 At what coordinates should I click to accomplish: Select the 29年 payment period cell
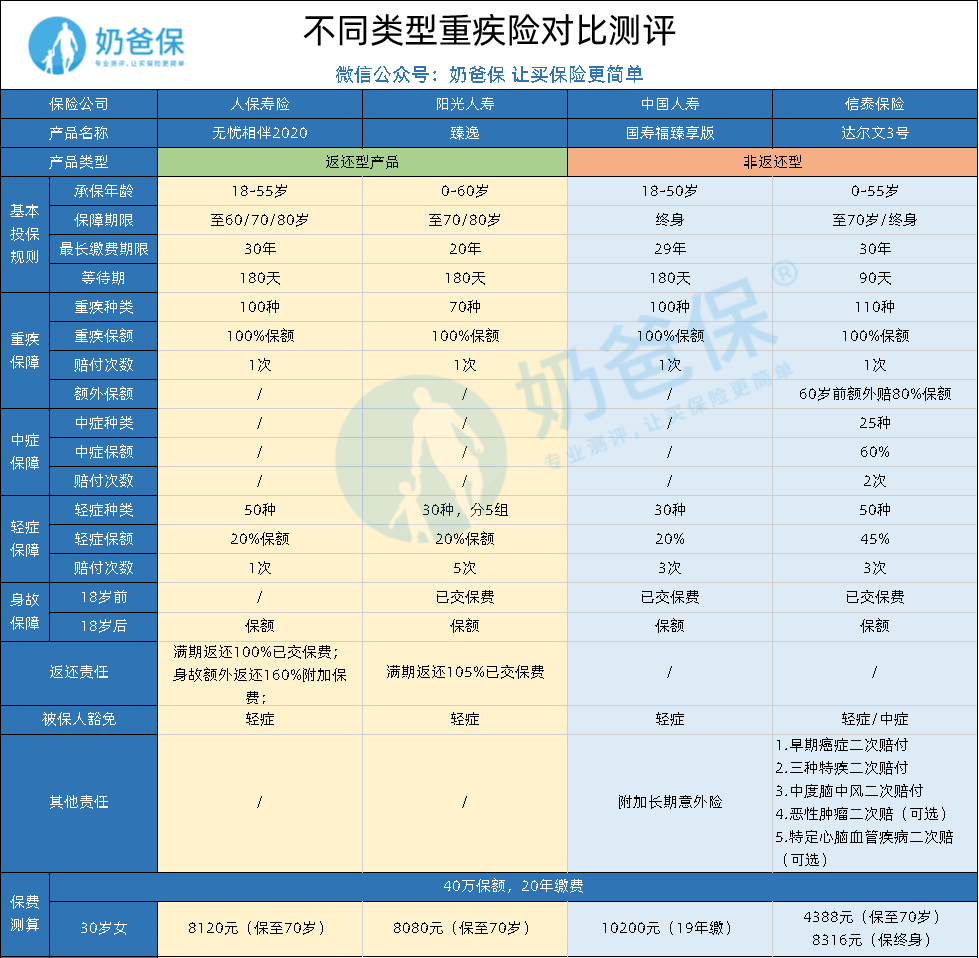point(670,249)
